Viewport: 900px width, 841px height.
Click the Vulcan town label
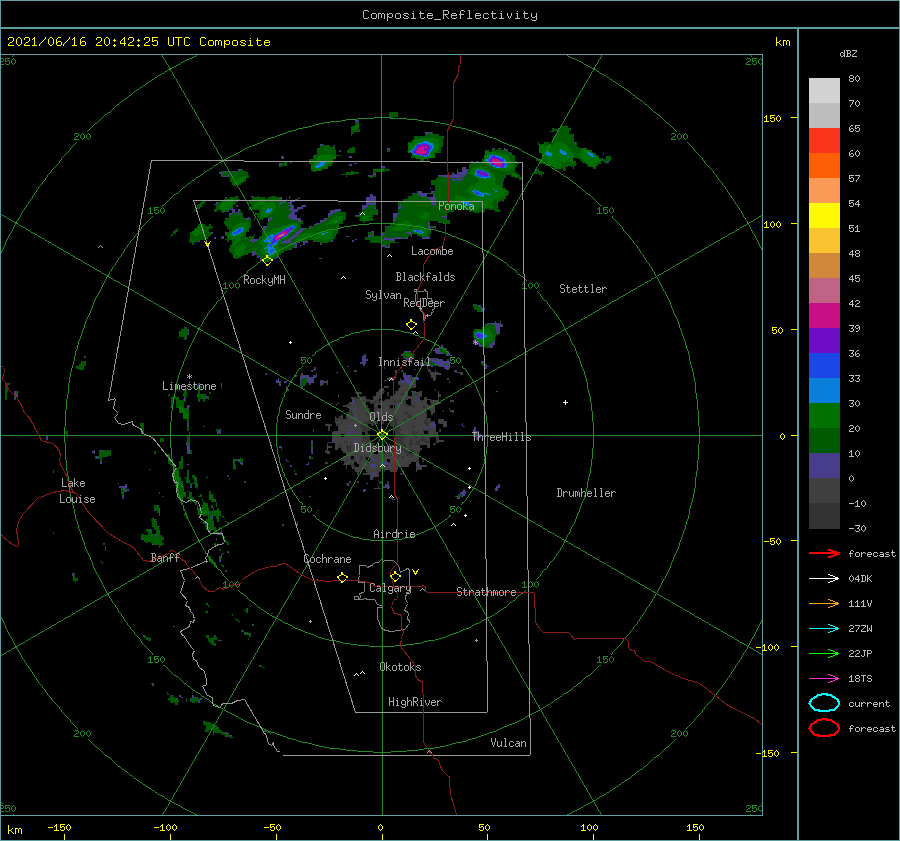point(509,743)
